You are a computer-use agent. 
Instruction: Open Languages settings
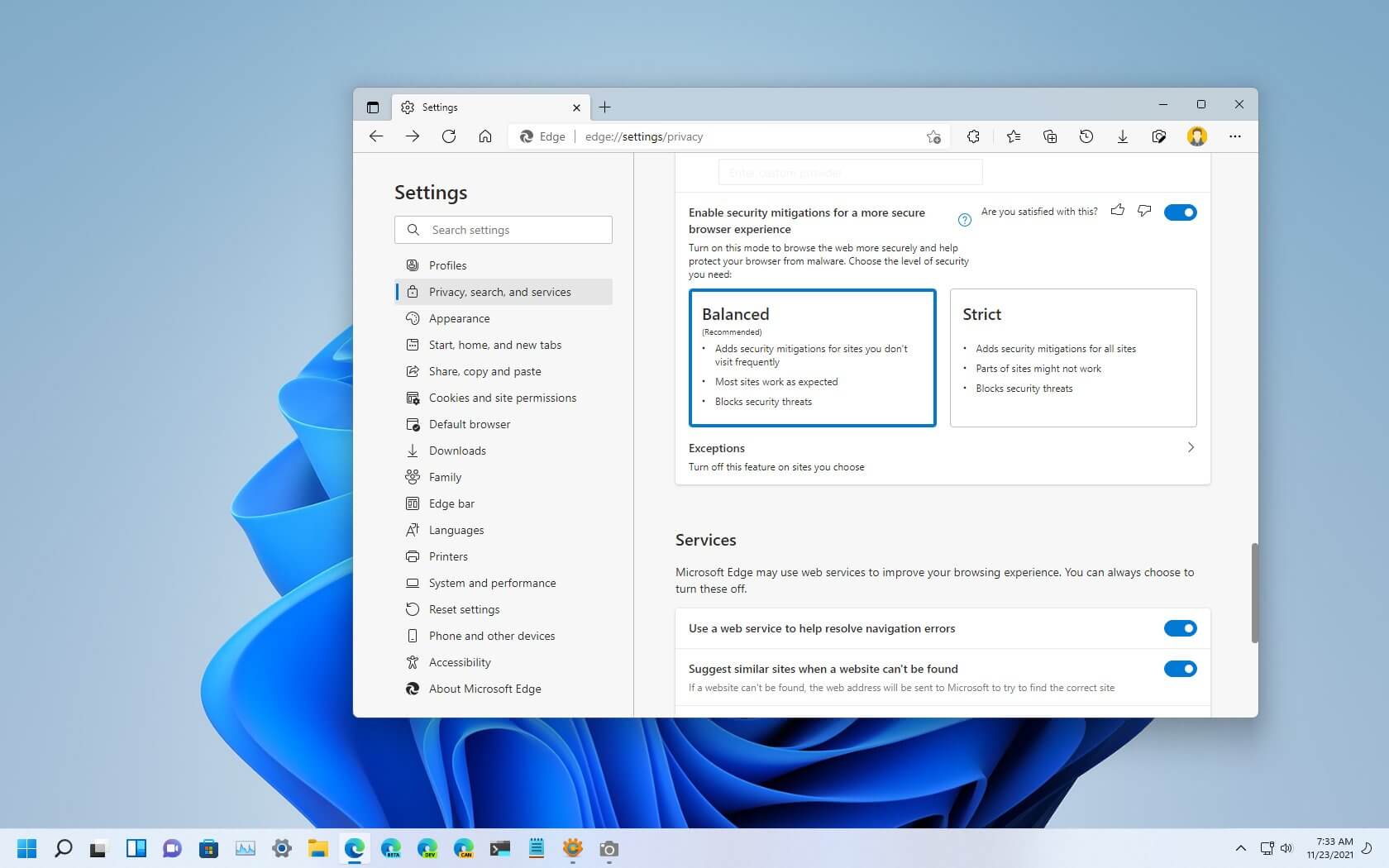[504, 530]
